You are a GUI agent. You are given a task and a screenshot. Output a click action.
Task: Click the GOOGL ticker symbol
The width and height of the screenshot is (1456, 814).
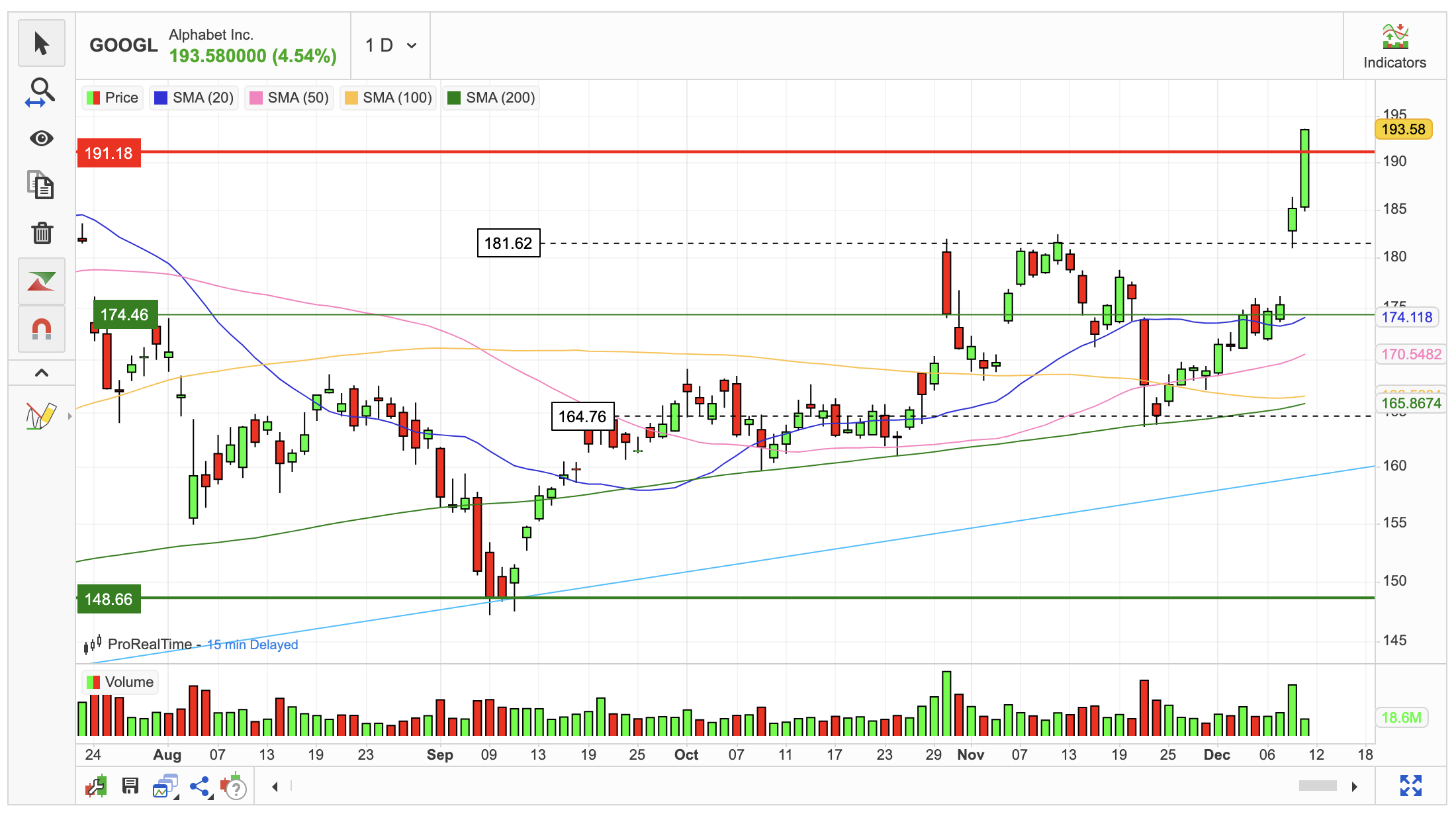[x=124, y=45]
